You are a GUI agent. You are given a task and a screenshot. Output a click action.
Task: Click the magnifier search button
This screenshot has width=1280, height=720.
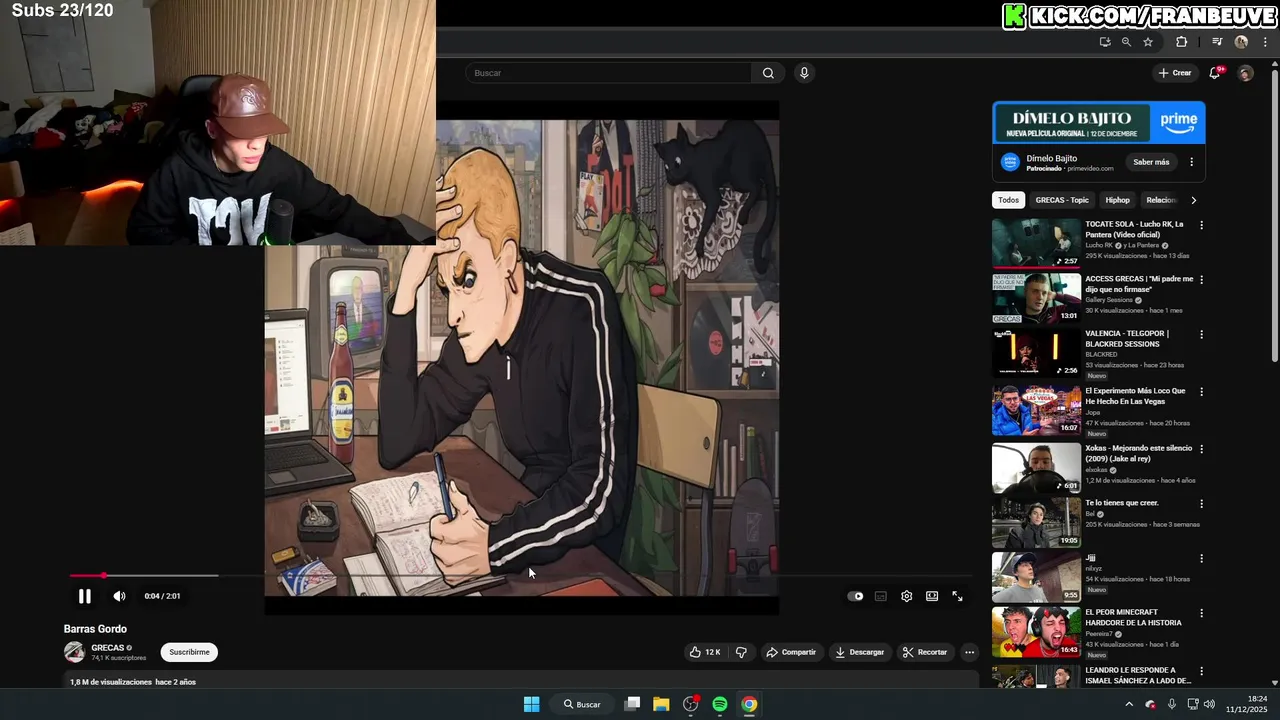point(768,73)
